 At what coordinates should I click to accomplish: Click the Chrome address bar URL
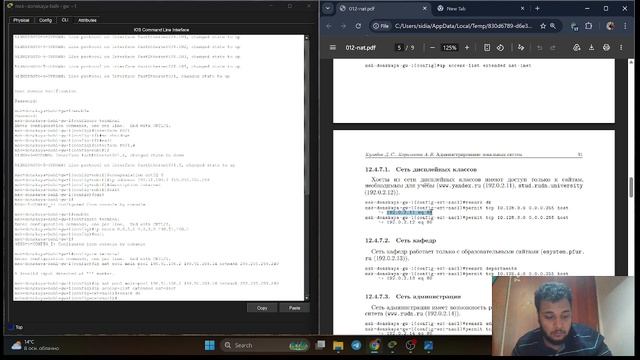point(463,26)
